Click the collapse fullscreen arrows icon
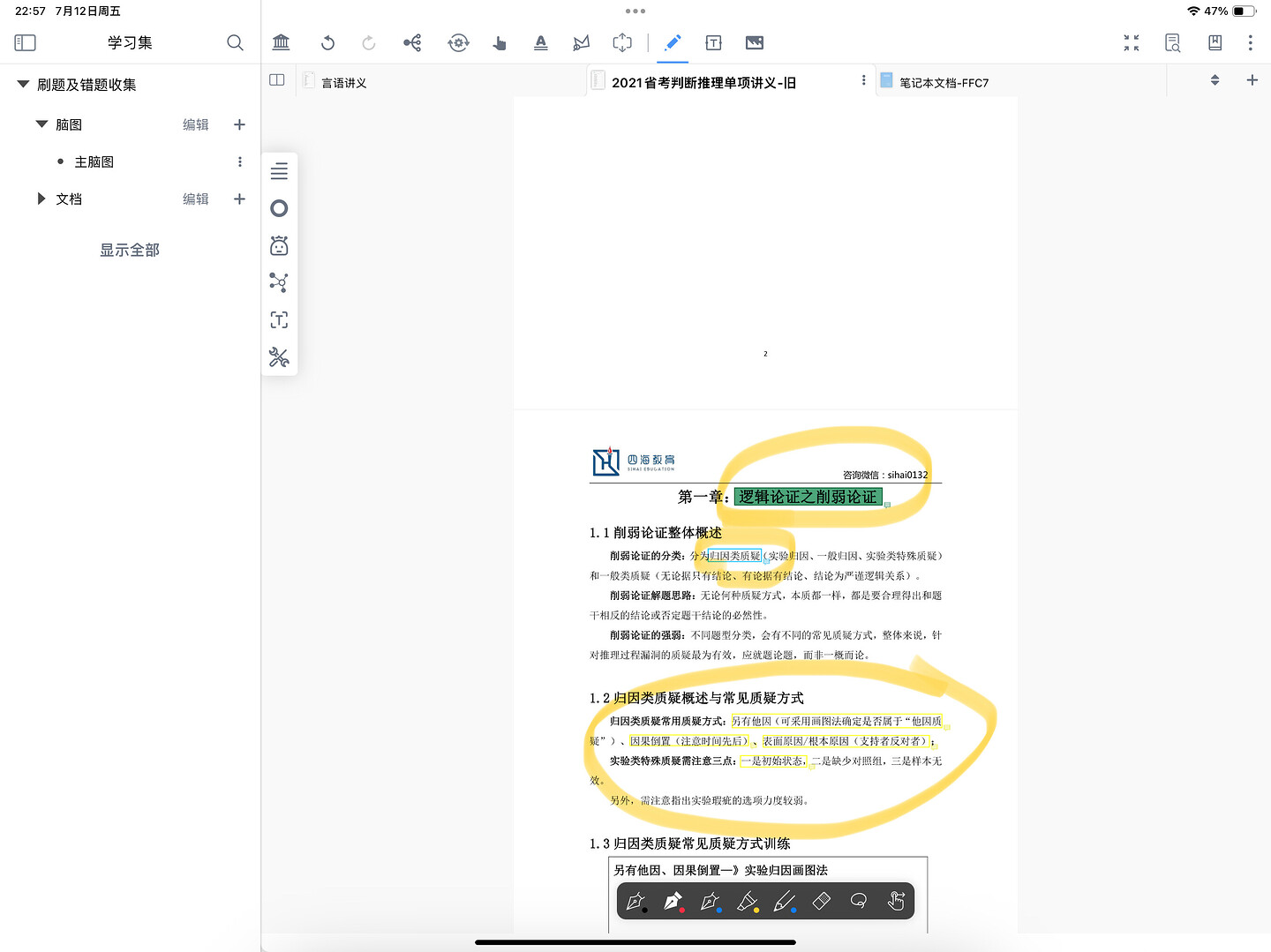Image resolution: width=1271 pixels, height=952 pixels. 1132,42
